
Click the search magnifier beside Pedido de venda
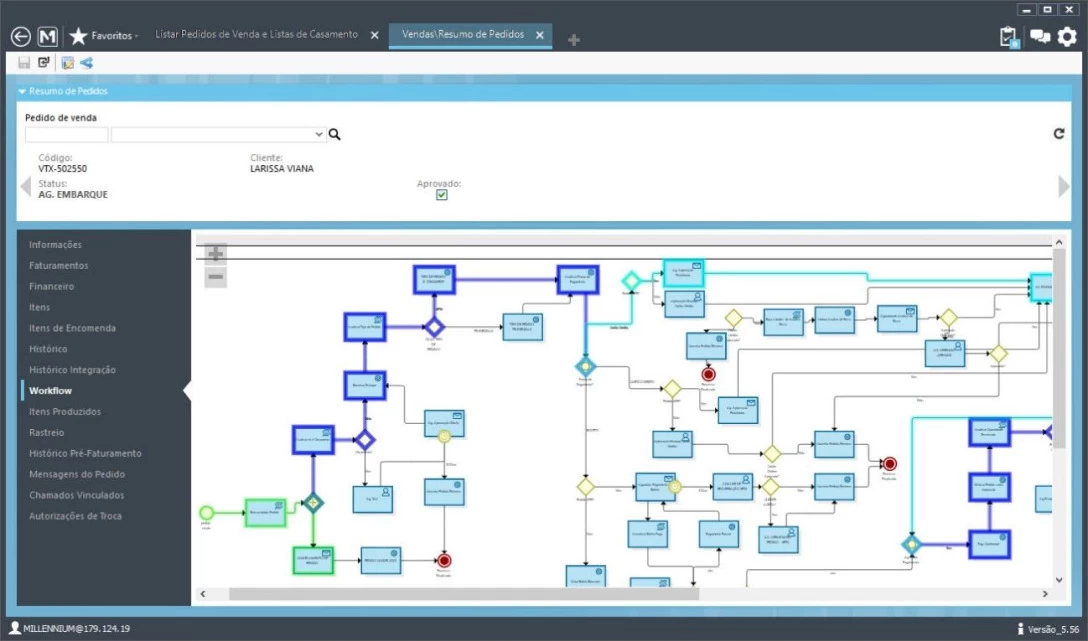coord(335,134)
